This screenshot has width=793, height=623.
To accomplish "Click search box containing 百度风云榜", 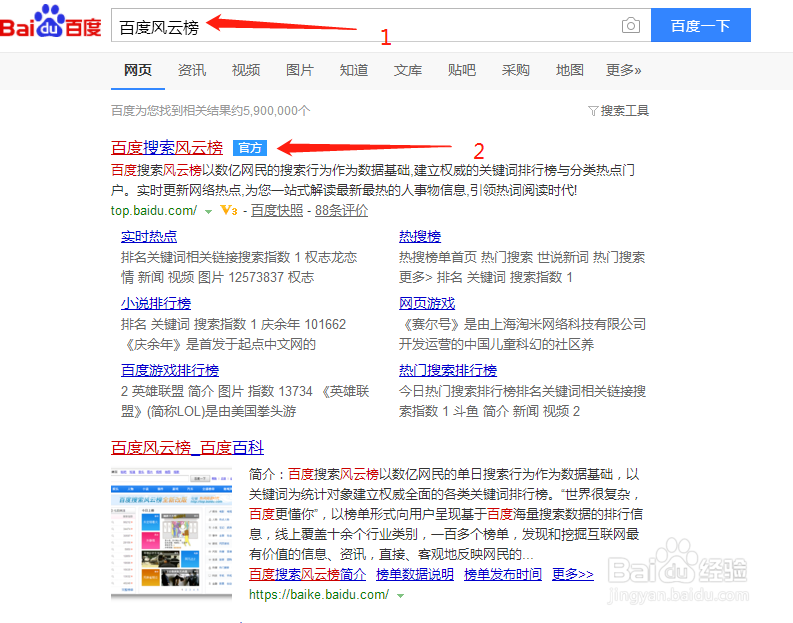I will click(381, 25).
